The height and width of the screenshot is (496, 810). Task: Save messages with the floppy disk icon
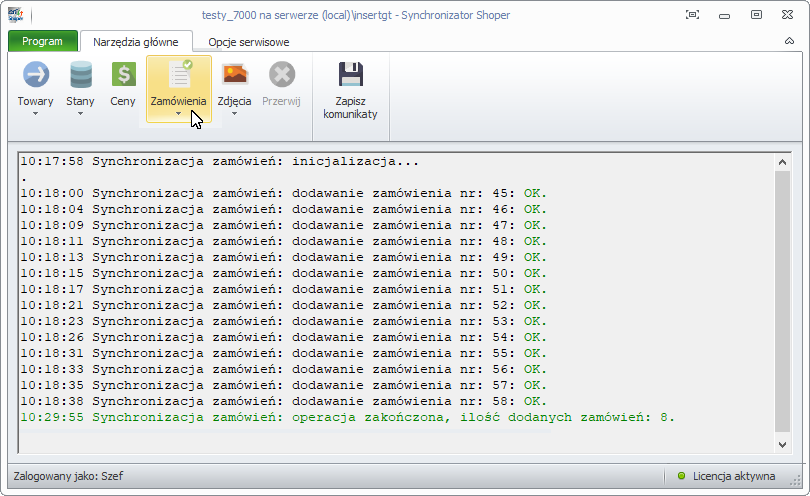coord(351,74)
